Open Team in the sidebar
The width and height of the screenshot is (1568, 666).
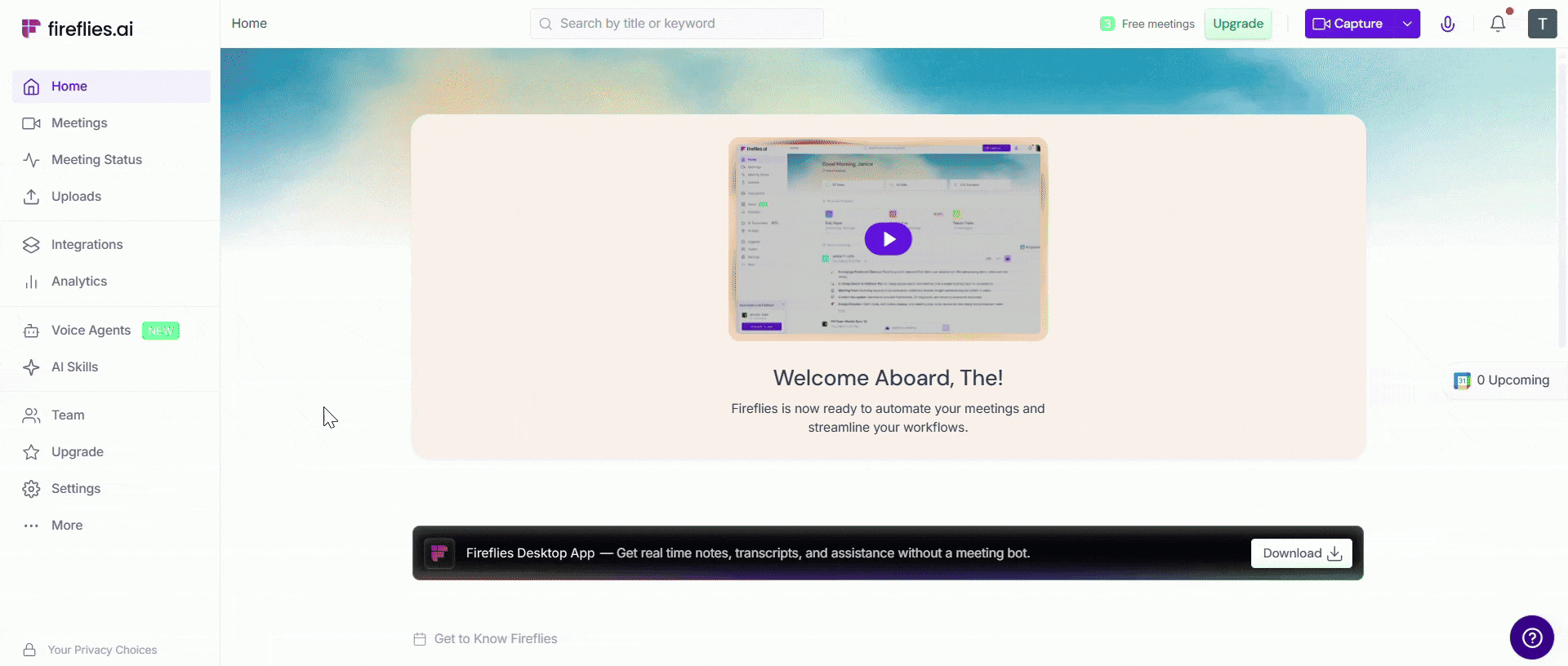[x=111, y=415]
